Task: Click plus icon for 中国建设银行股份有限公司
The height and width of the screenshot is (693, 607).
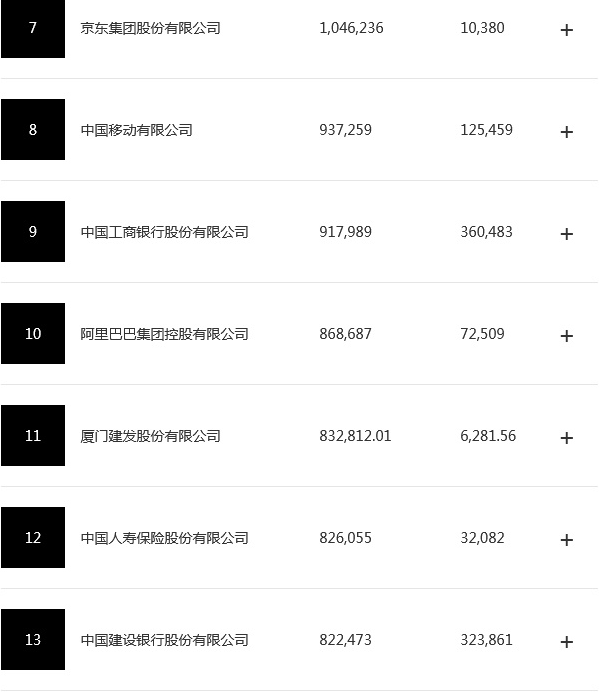Action: pos(566,642)
